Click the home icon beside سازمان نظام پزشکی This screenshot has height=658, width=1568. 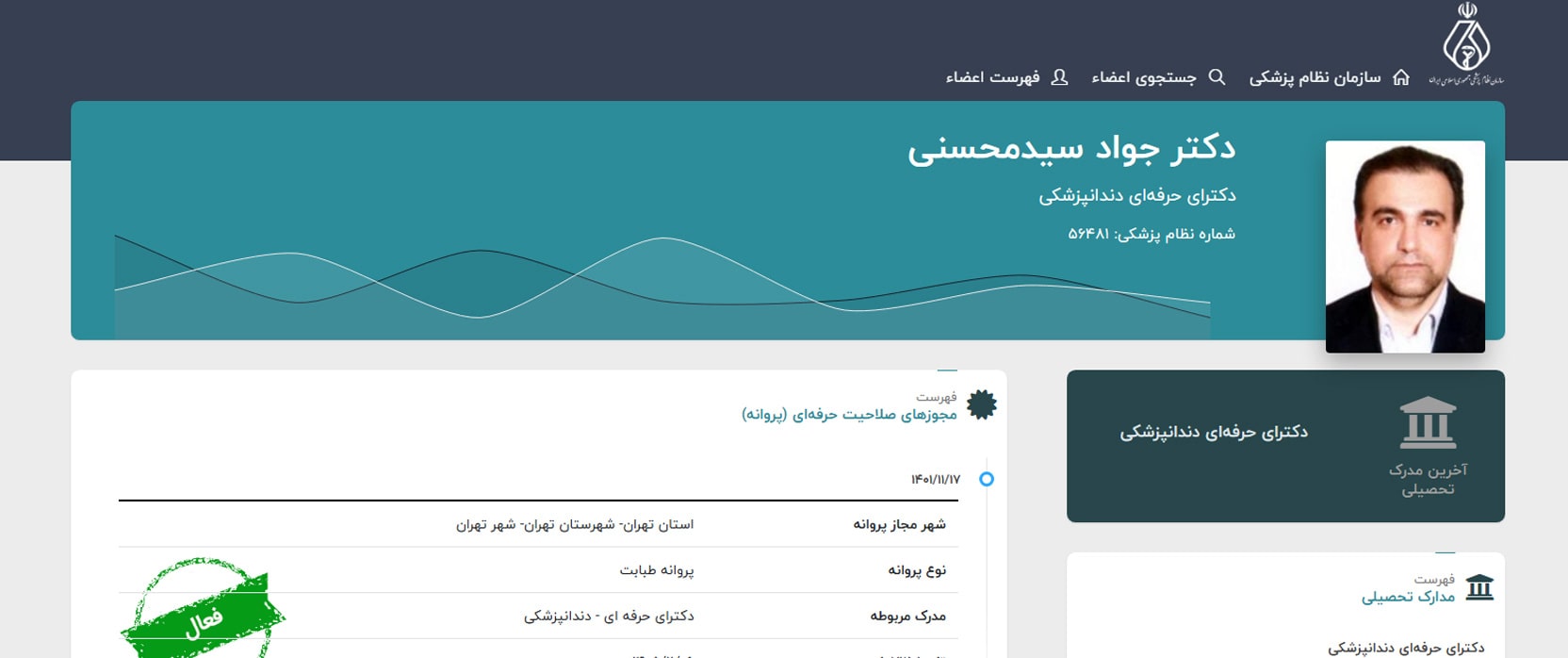click(1401, 77)
